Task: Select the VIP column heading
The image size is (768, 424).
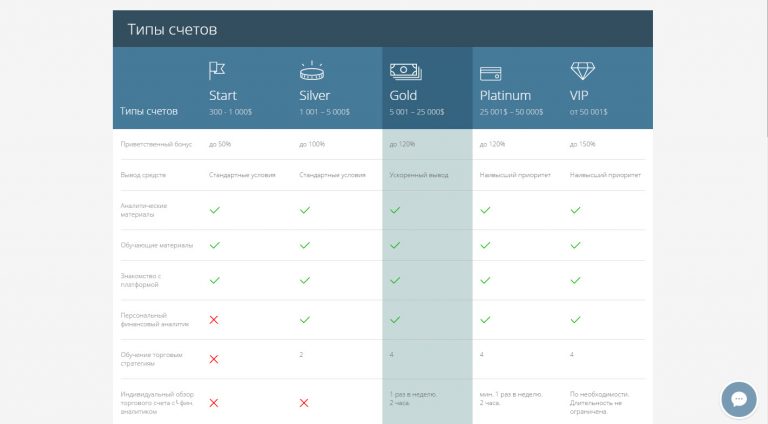Action: coord(579,95)
